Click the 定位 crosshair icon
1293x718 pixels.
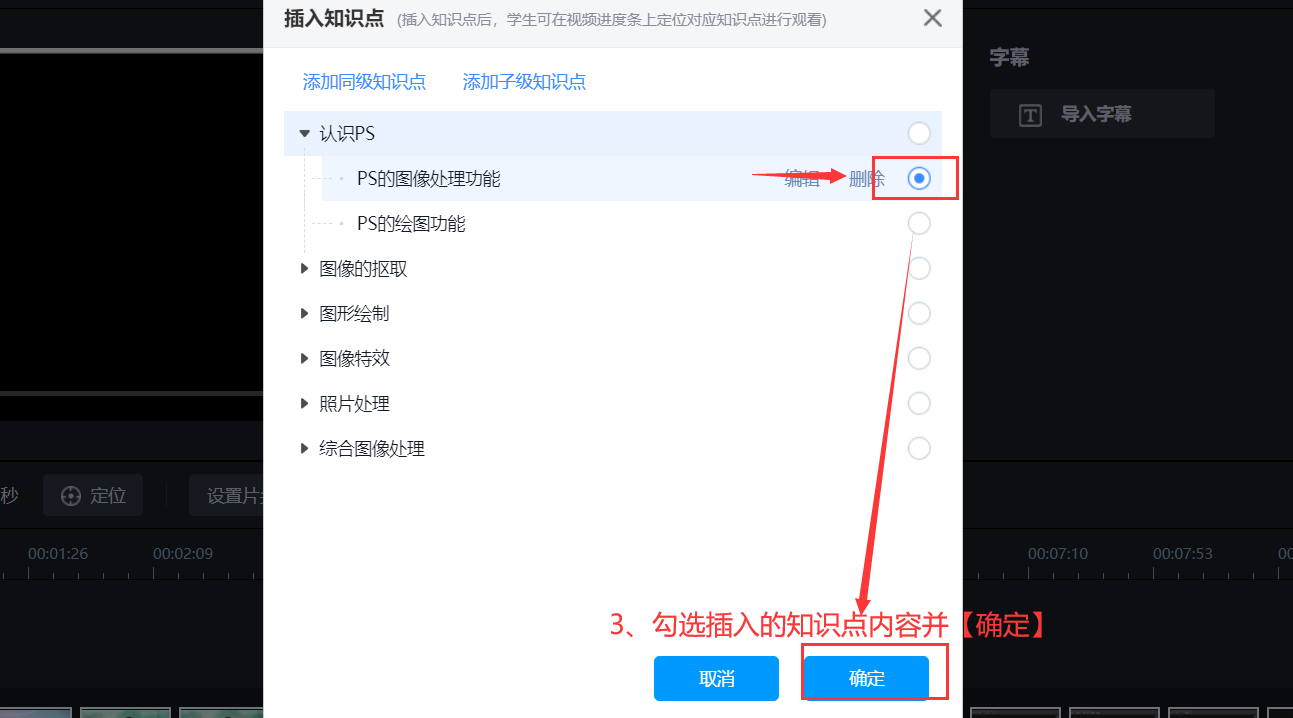pos(71,496)
